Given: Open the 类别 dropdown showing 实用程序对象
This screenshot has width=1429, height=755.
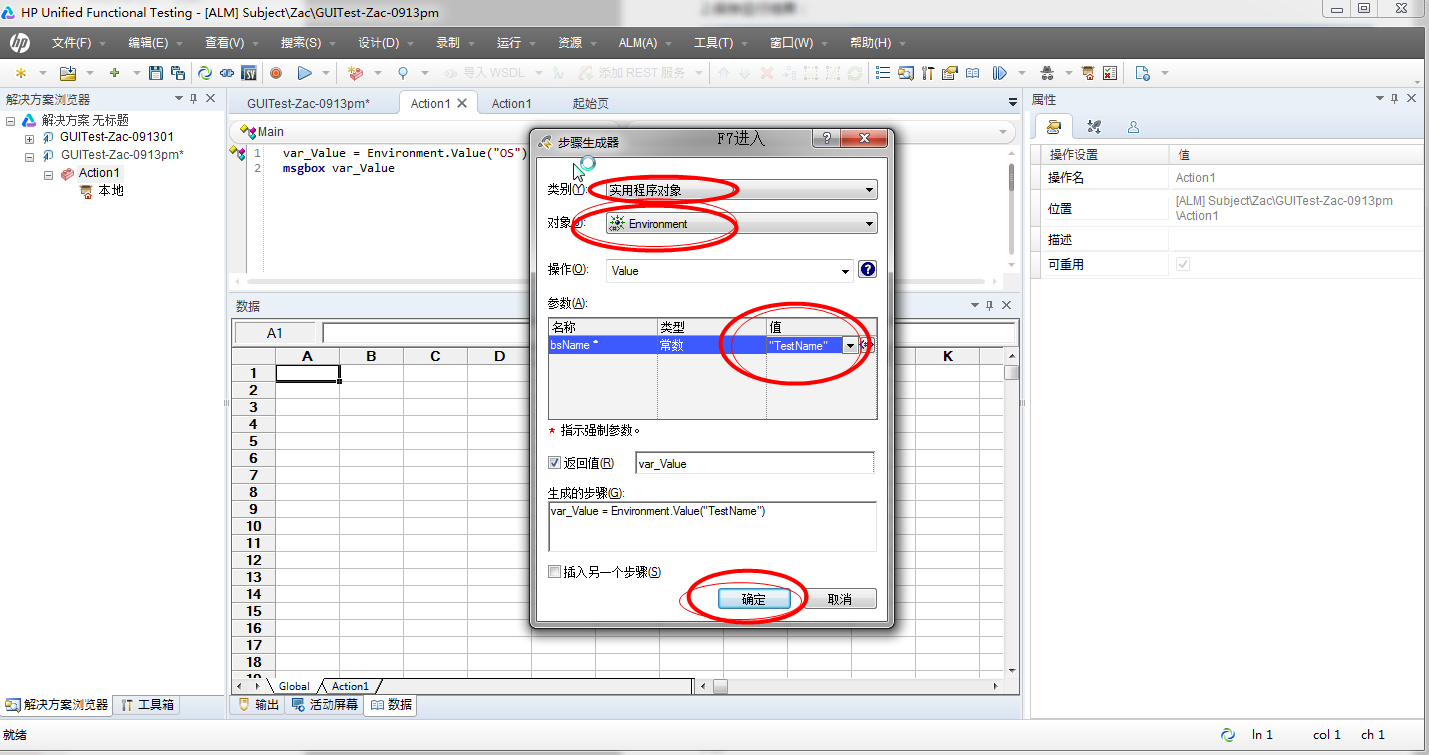Looking at the screenshot, I should coord(741,190).
